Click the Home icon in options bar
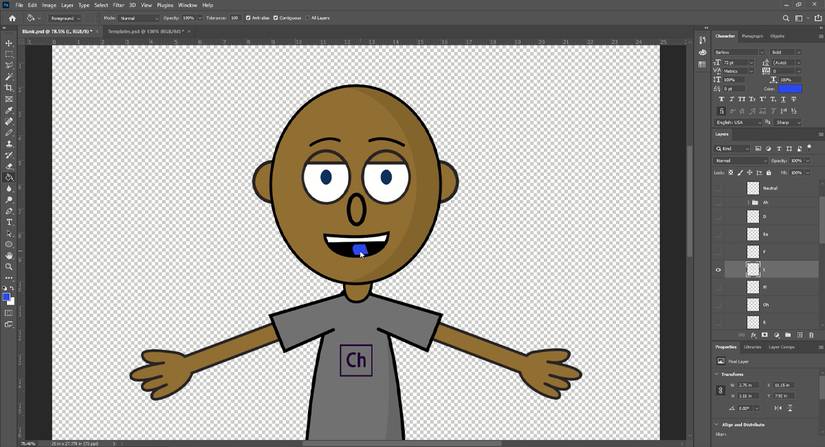 click(12, 18)
